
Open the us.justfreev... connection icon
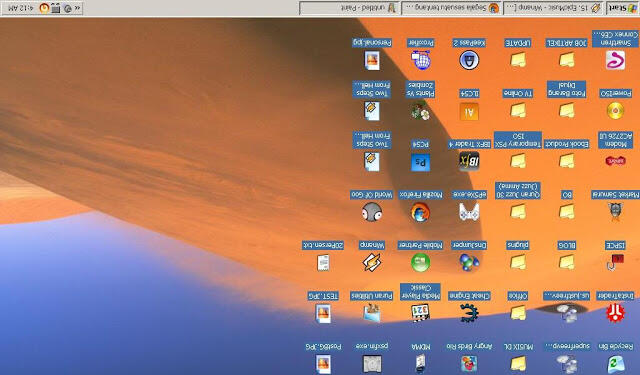click(567, 313)
